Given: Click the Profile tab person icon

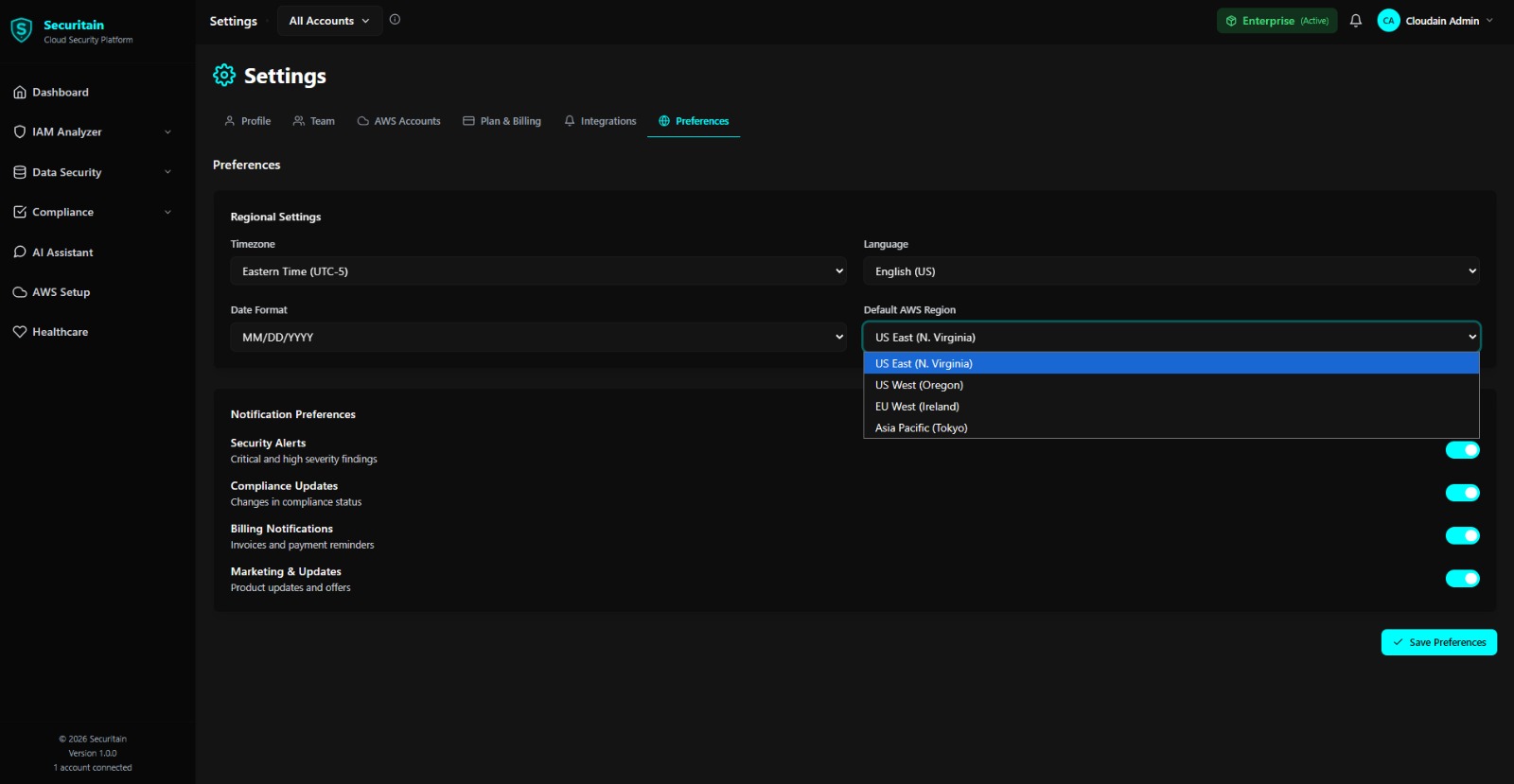Looking at the screenshot, I should pyautogui.click(x=230, y=121).
